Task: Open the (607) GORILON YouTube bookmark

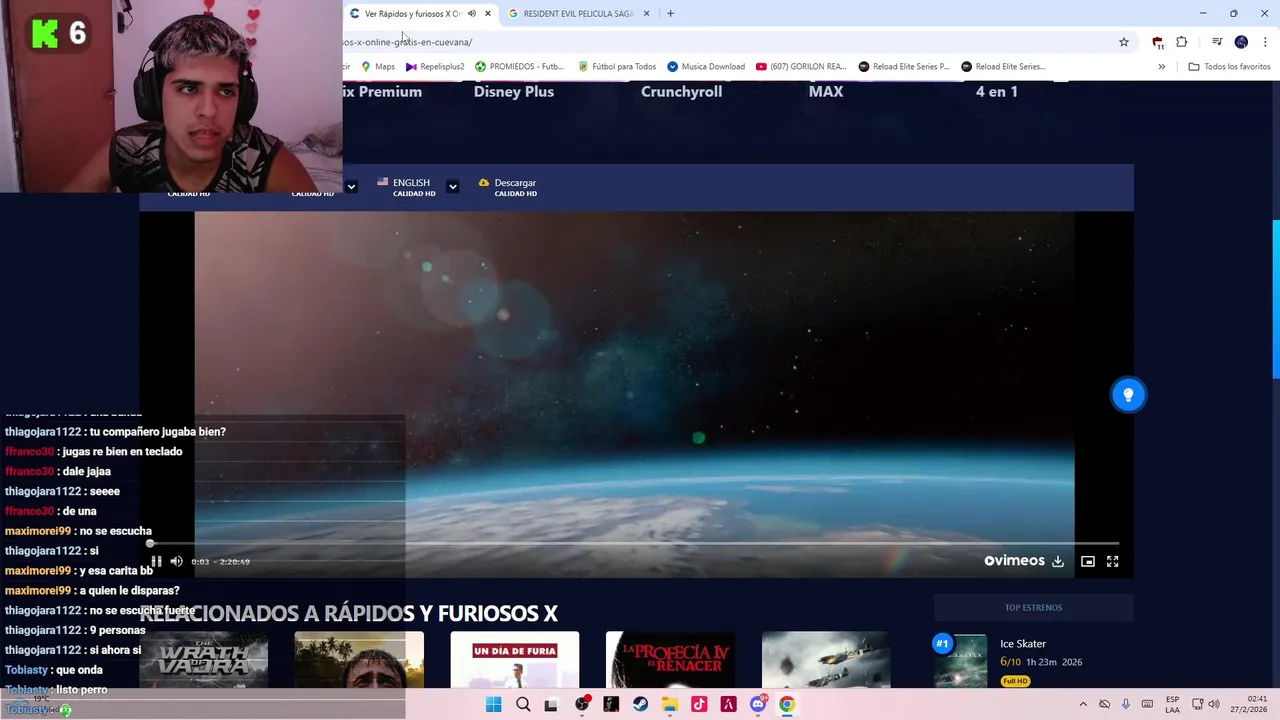Action: 801,67
